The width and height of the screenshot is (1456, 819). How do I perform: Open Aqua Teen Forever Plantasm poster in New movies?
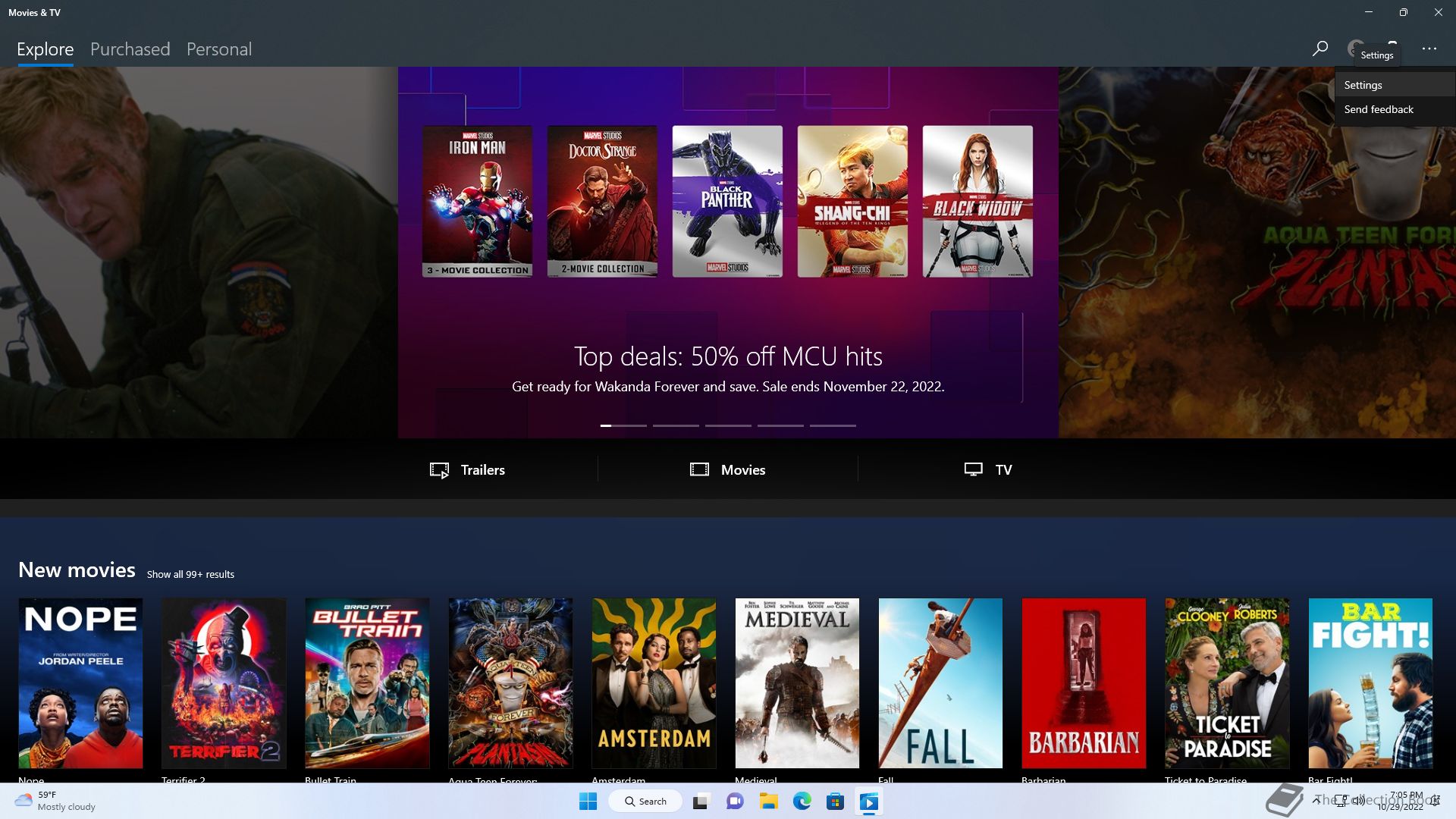pyautogui.click(x=510, y=683)
